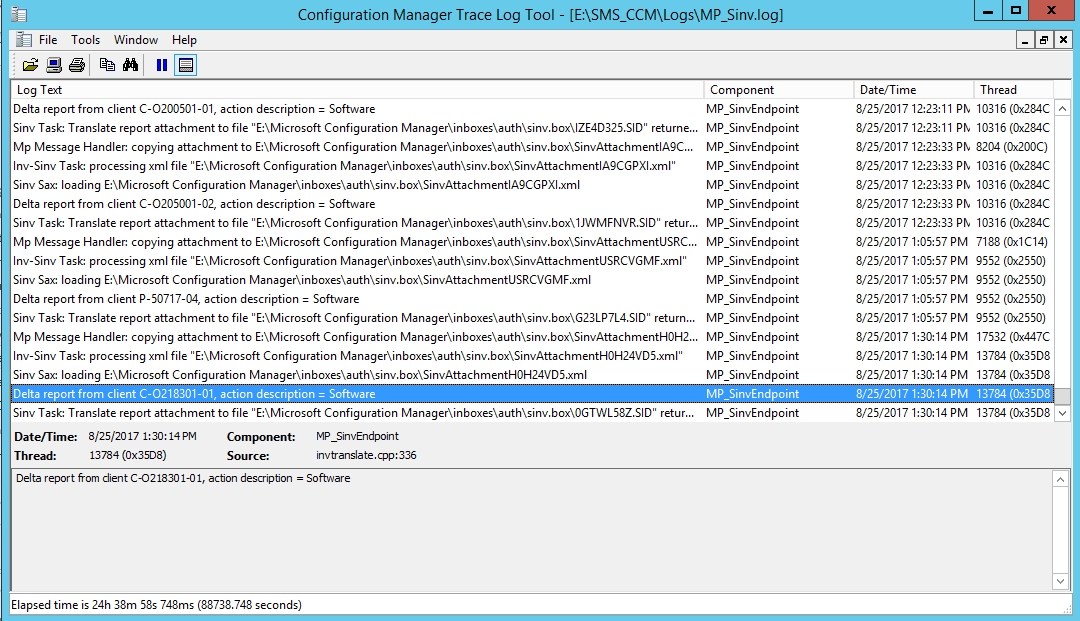Click the remote computer open icon
Screen dimensions: 1080x621
tap(53, 64)
